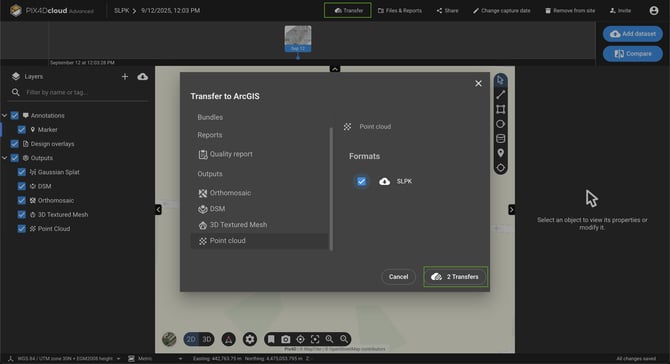This screenshot has width=670, height=364.
Task: Toggle the Orthomosaic layer checkbox
Action: (x=22, y=200)
